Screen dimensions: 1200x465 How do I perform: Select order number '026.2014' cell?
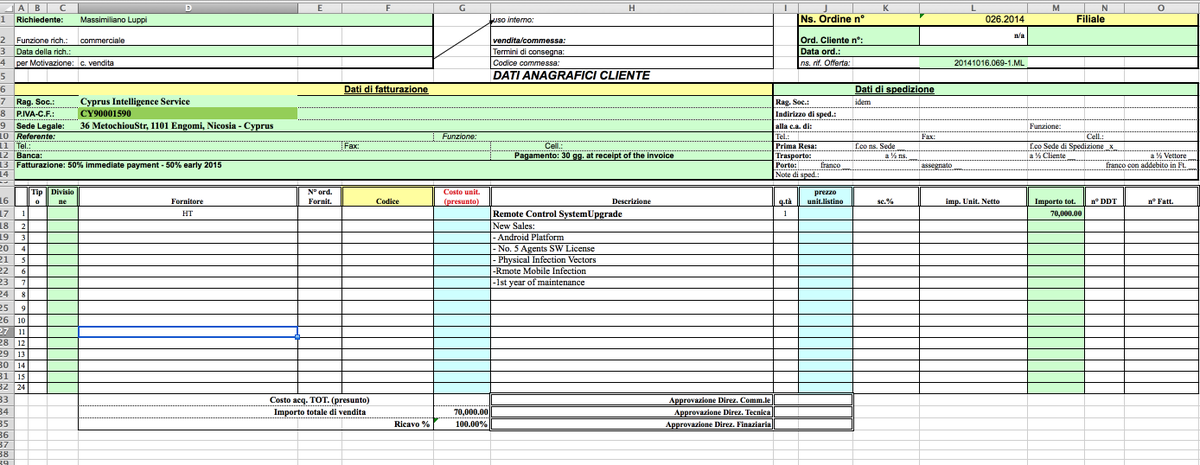point(972,19)
